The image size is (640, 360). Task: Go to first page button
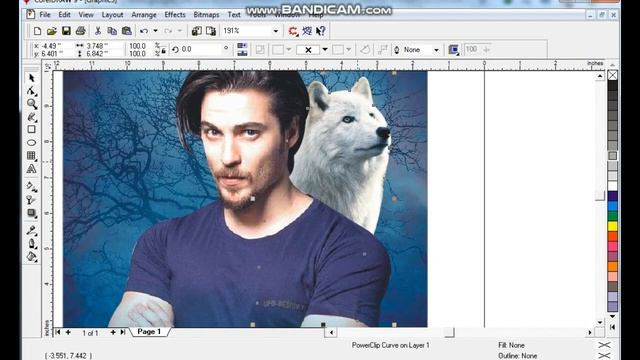click(58, 332)
